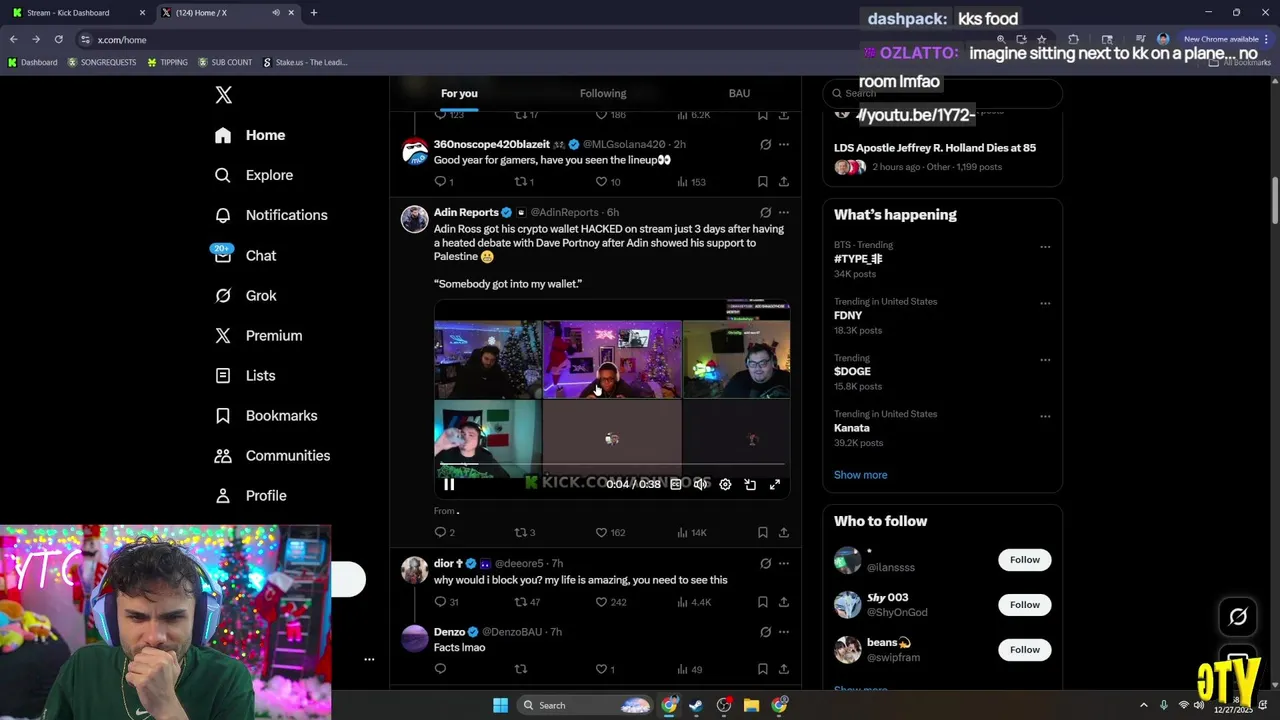
Task: Reload the current page
Action: pos(58,39)
